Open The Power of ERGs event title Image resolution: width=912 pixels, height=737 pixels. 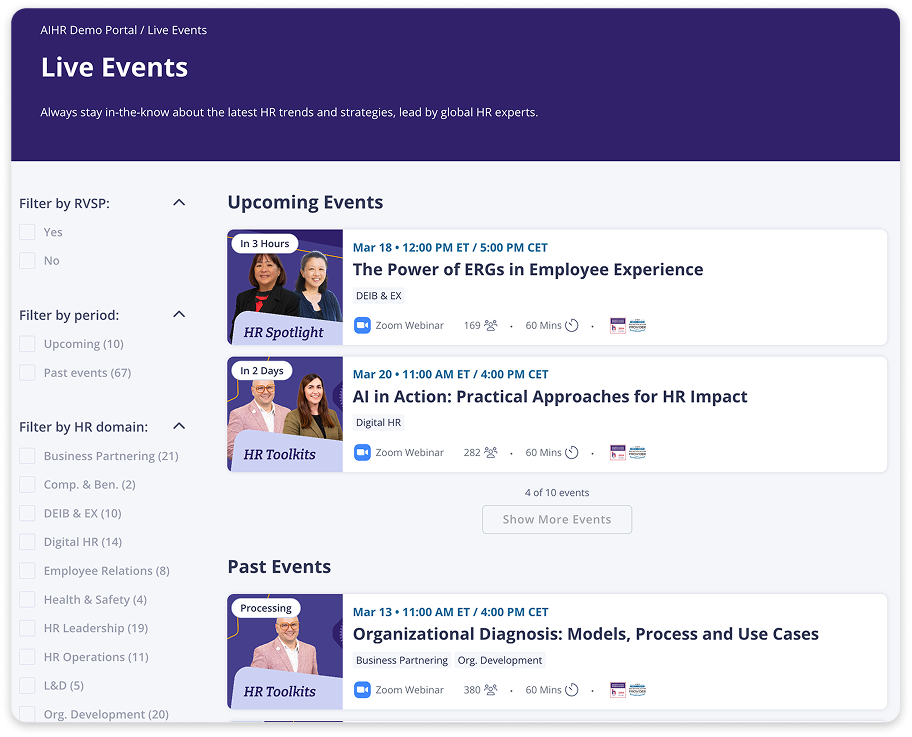[x=528, y=269]
